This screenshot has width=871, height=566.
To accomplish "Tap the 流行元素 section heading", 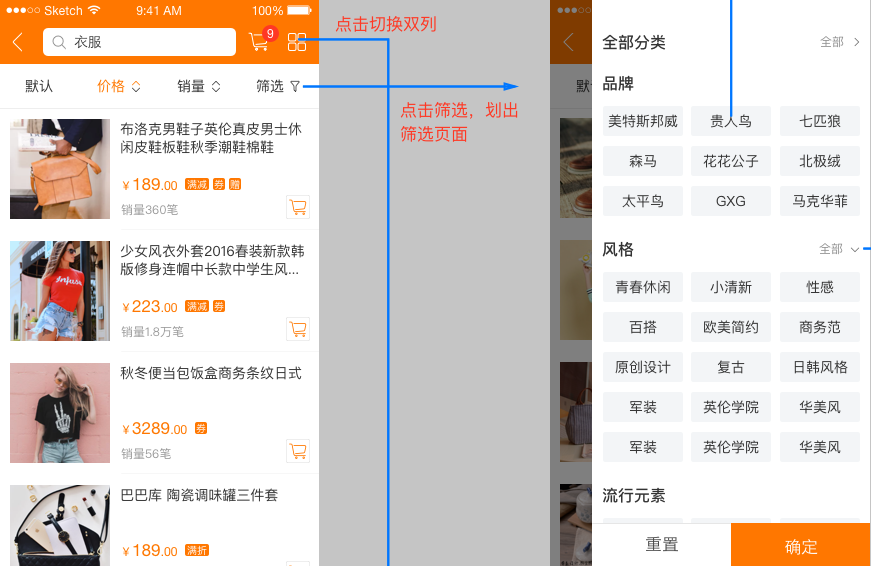I will pyautogui.click(x=634, y=495).
